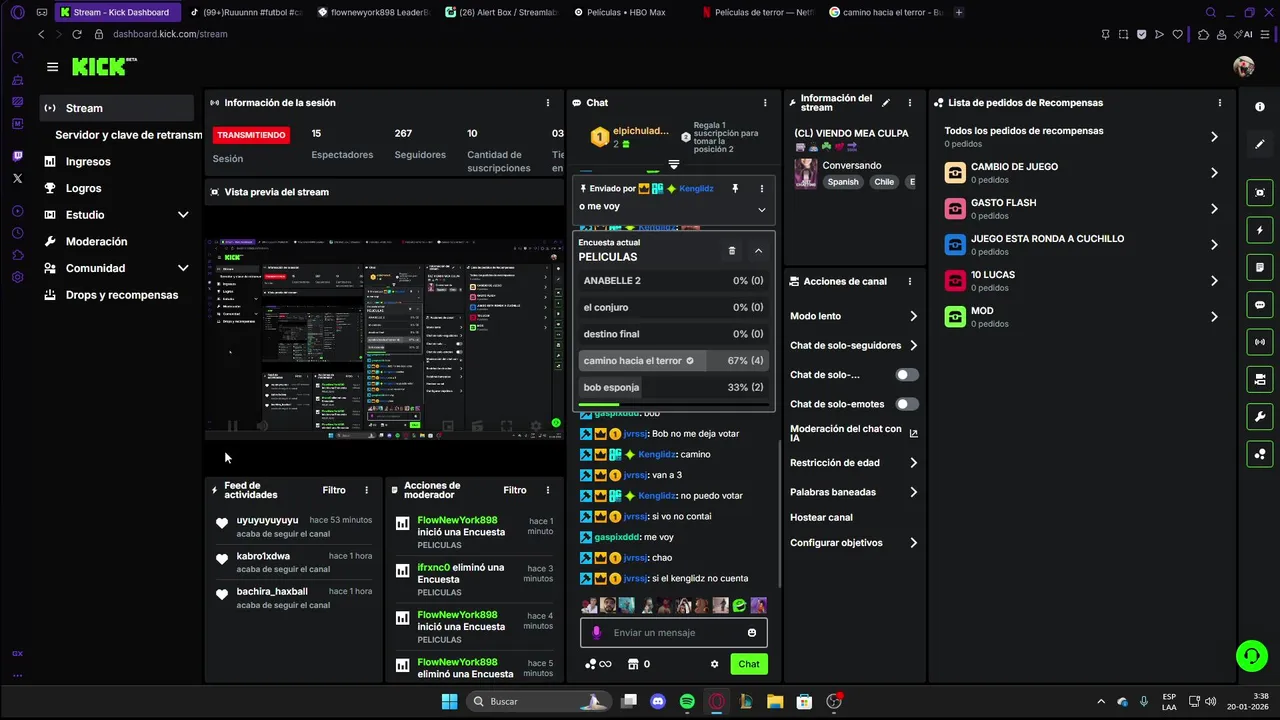
Task: Click Hostear canal
Action: pyautogui.click(x=821, y=518)
